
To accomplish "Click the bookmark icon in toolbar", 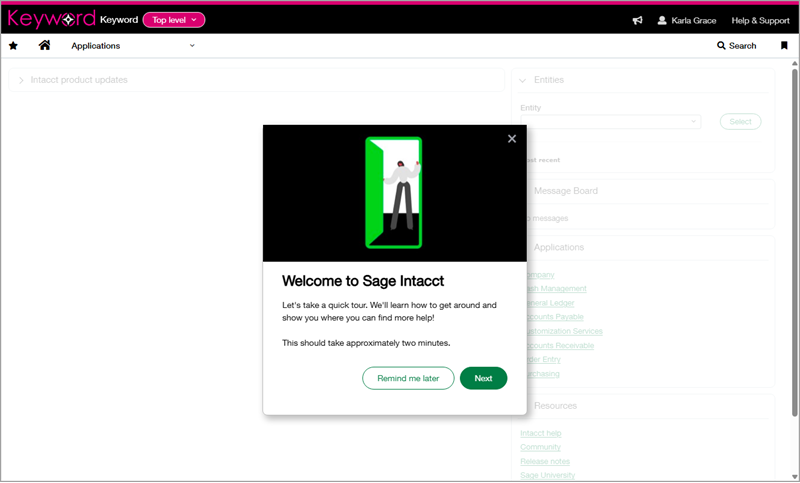I will [784, 45].
